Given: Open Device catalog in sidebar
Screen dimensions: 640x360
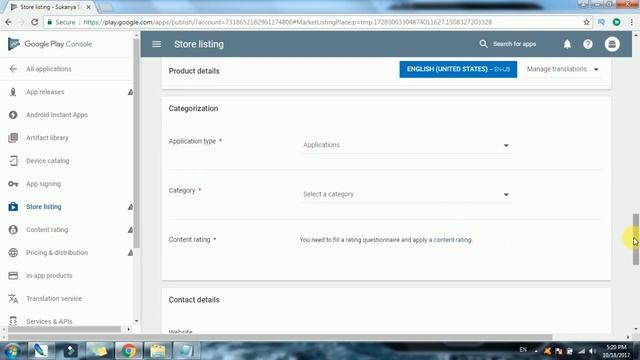Looking at the screenshot, I should 48,161.
